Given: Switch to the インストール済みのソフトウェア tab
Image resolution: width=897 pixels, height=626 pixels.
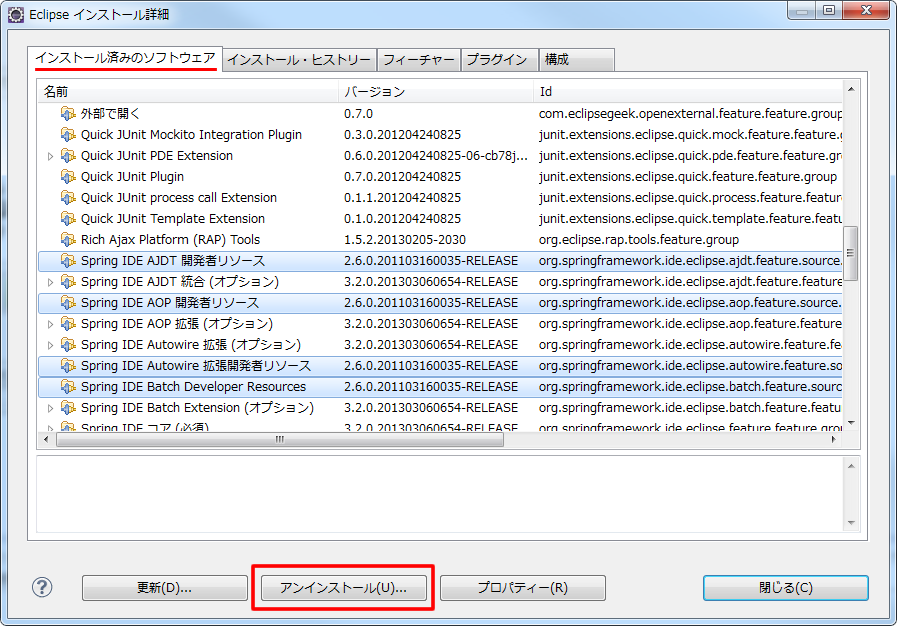Looking at the screenshot, I should point(125,58).
